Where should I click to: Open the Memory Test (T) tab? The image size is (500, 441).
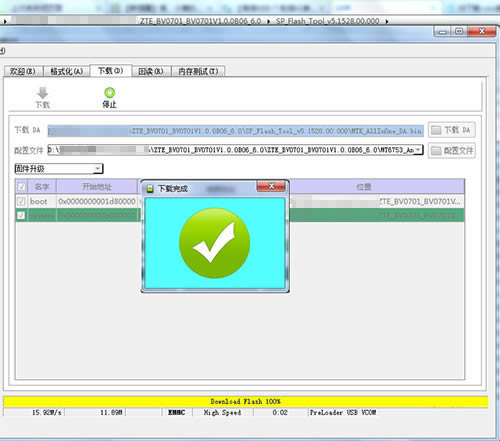click(198, 71)
